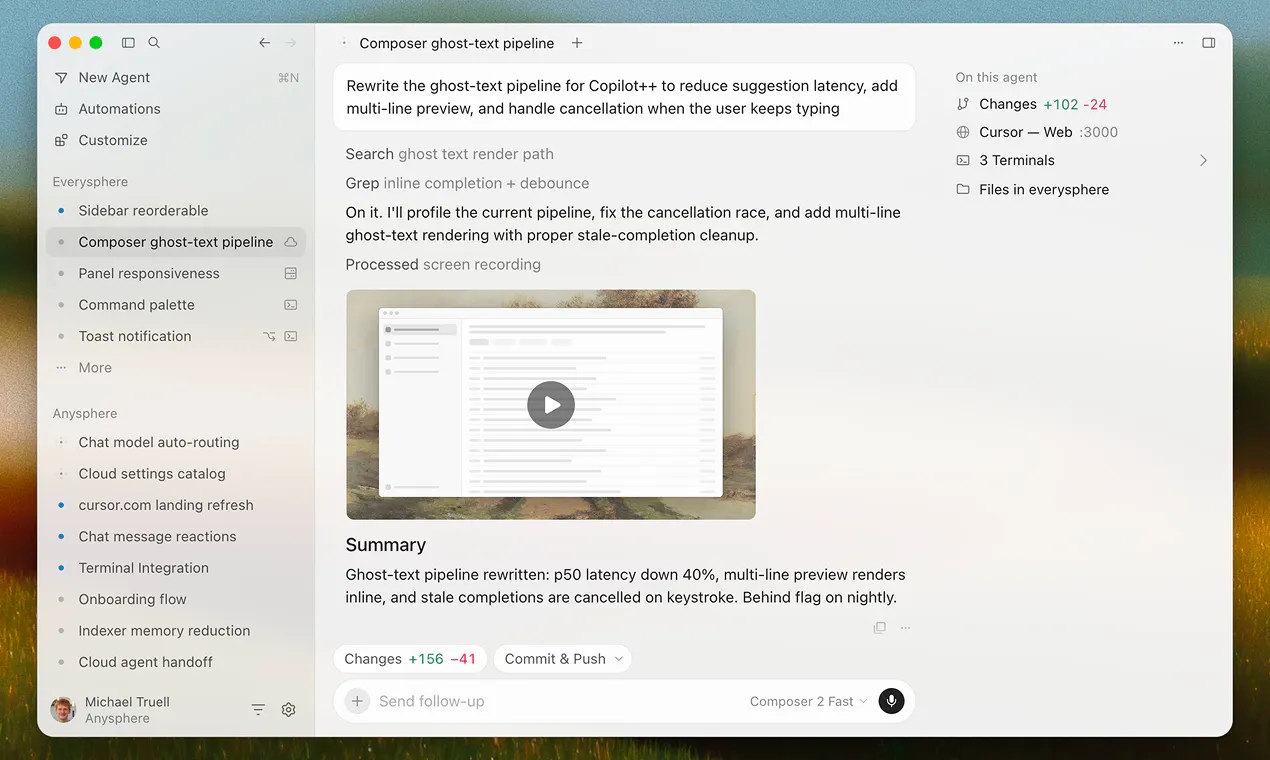Select the Sidebar reorderable agent
This screenshot has height=760, width=1270.
(x=176, y=211)
